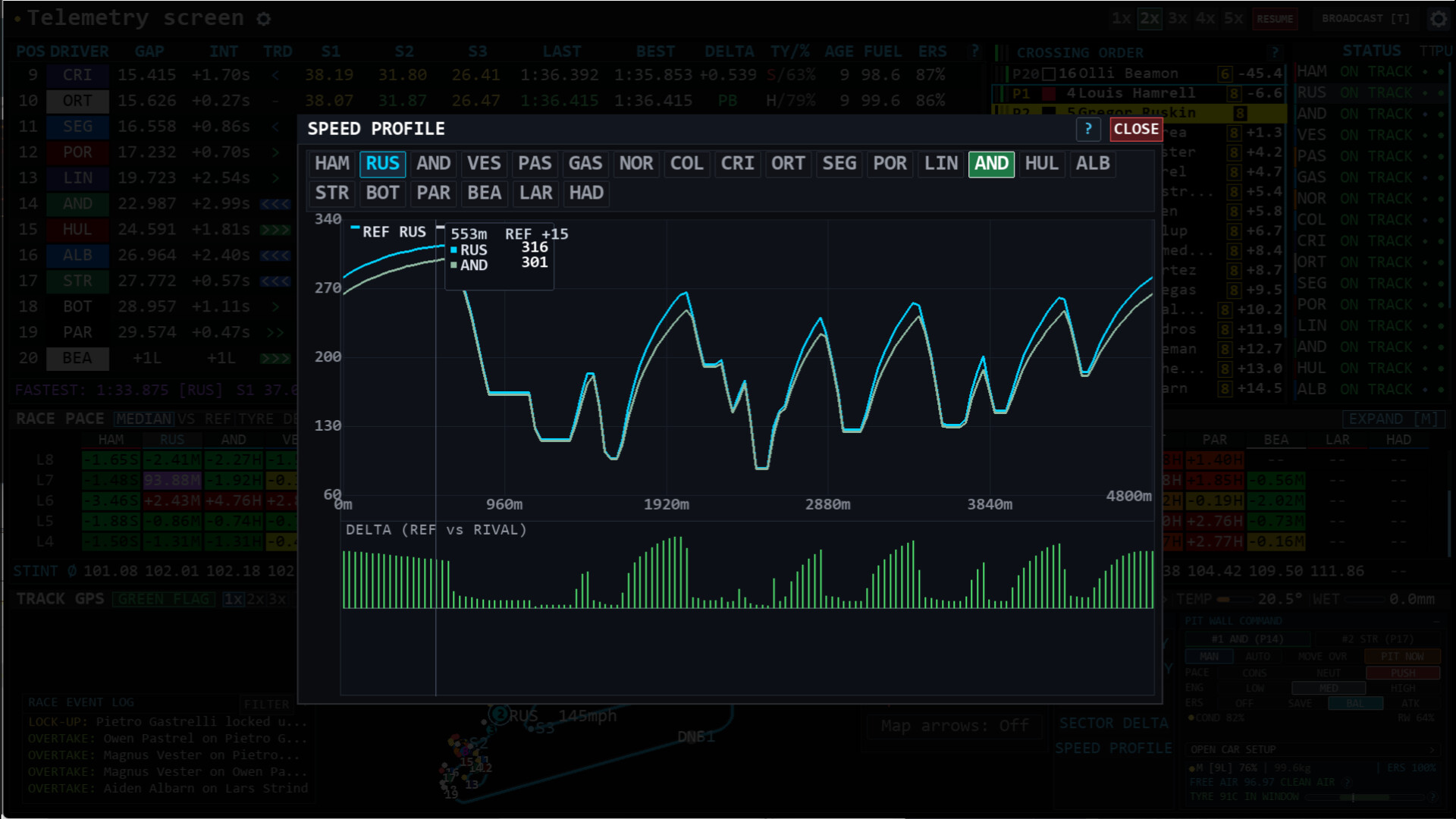Expand the race pace panel with EXPAND [M]
1456x819 pixels.
pyautogui.click(x=1392, y=419)
